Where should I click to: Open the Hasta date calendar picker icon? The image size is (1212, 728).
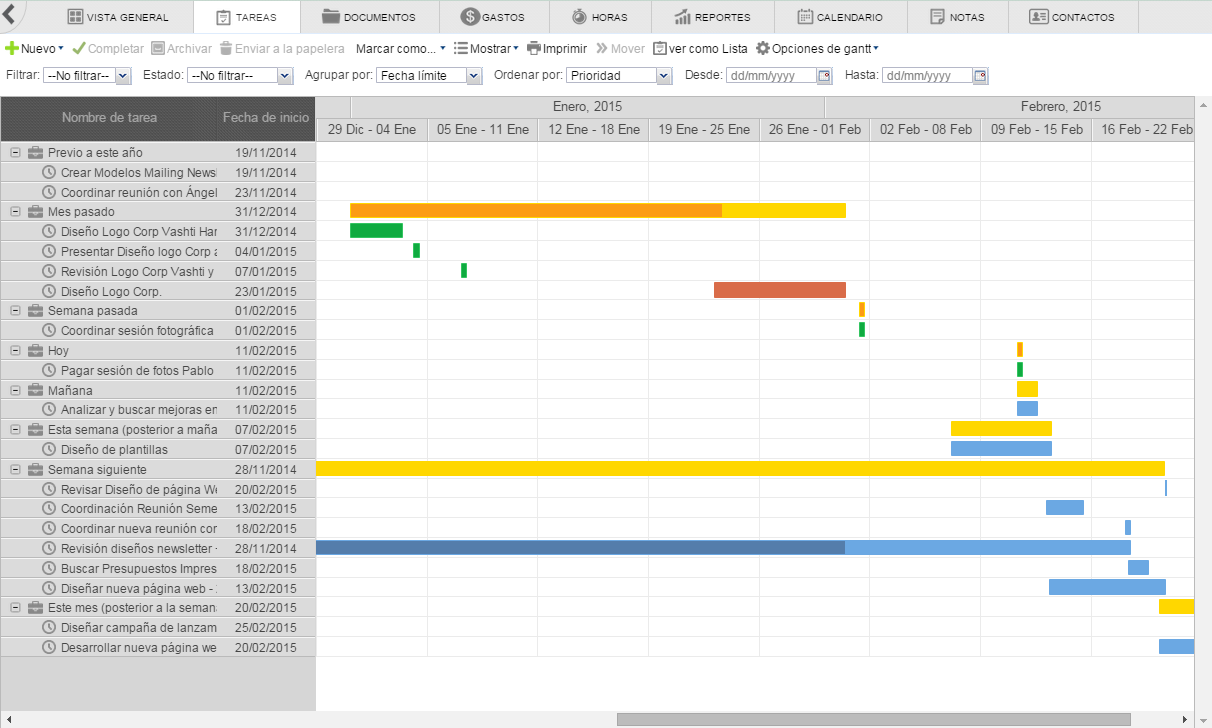tap(980, 76)
